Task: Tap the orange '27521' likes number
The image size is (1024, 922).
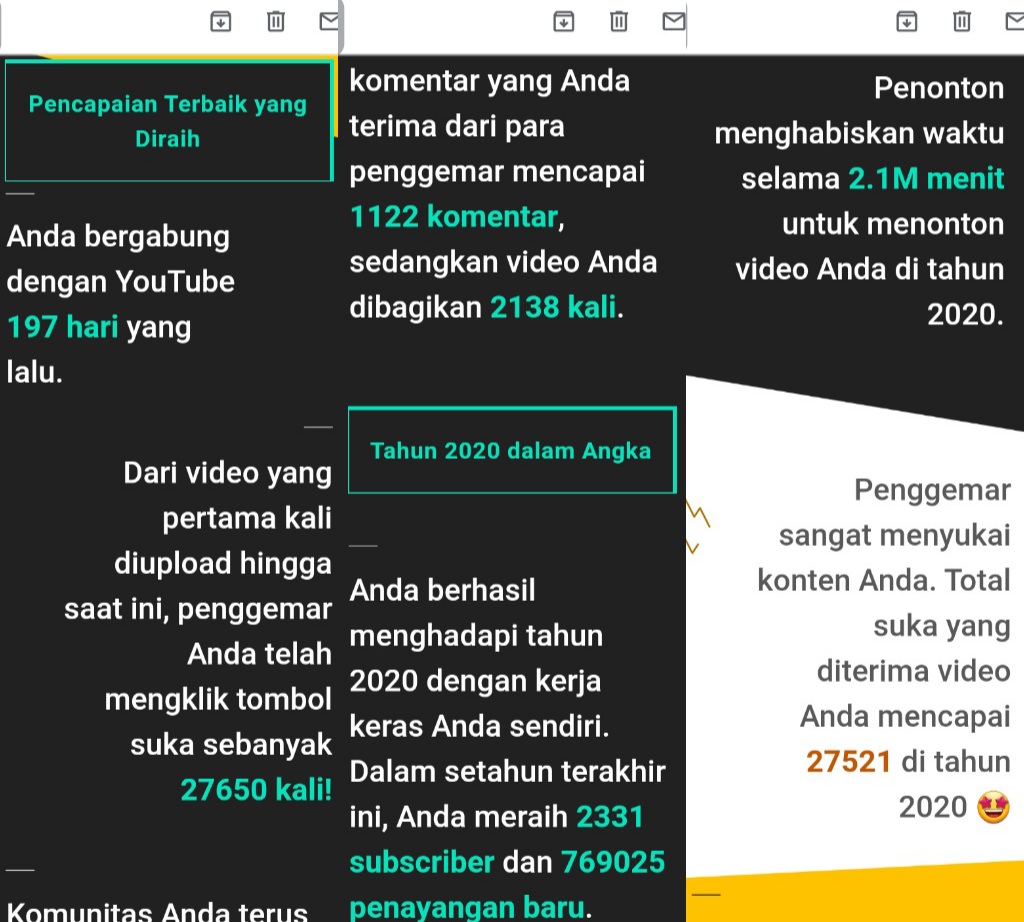Action: (x=848, y=761)
